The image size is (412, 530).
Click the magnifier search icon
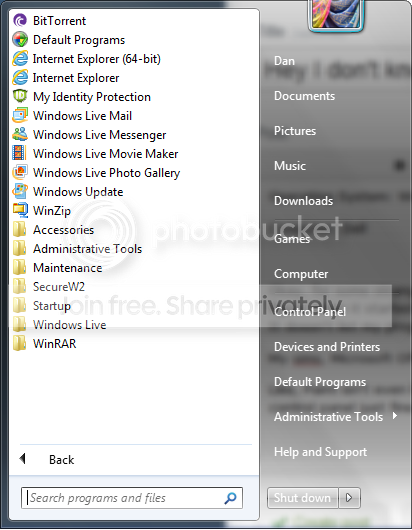230,498
